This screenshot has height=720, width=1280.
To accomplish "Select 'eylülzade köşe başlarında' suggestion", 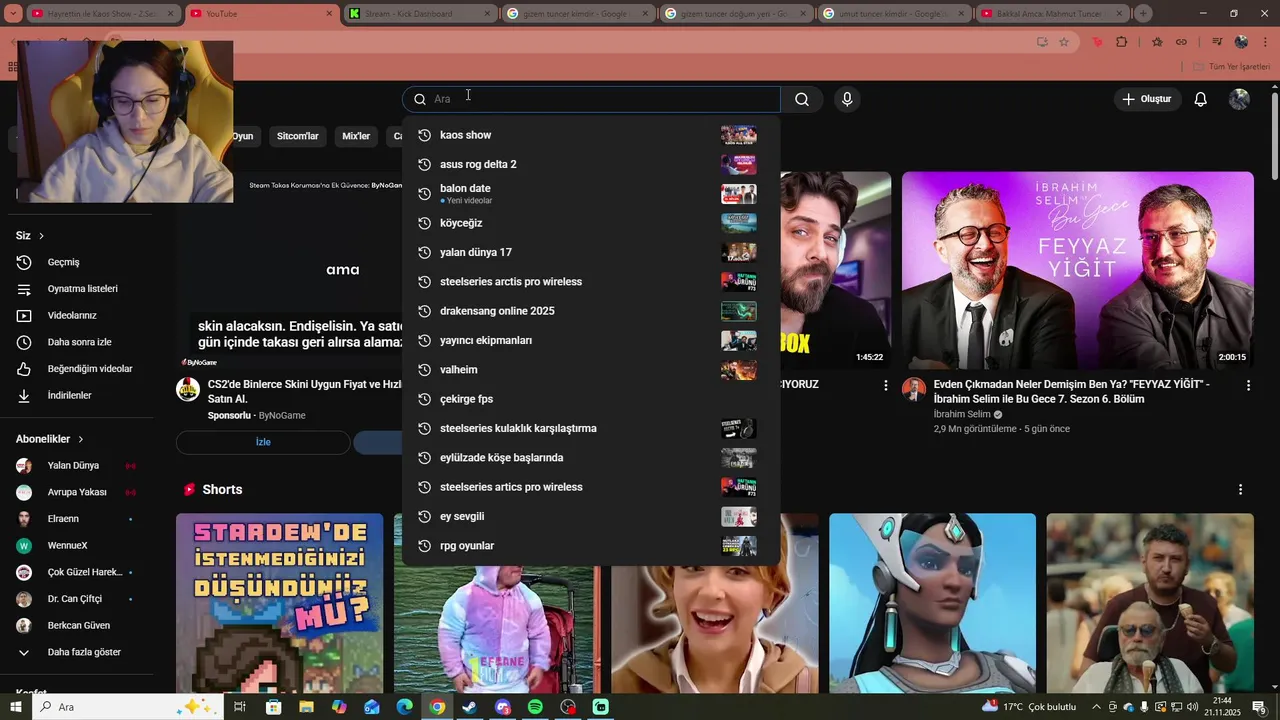I will [591, 458].
